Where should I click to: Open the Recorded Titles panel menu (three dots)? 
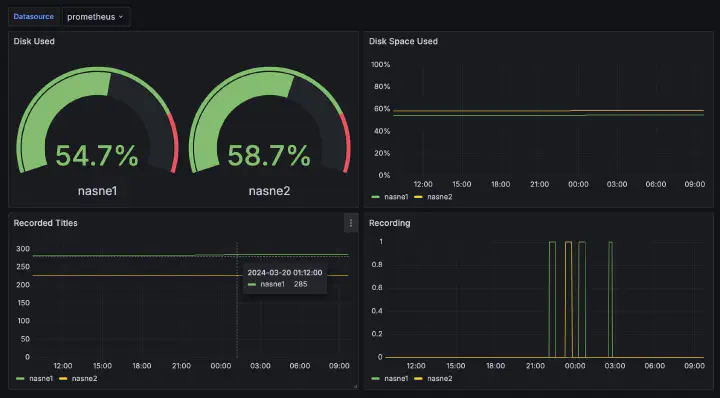click(351, 223)
